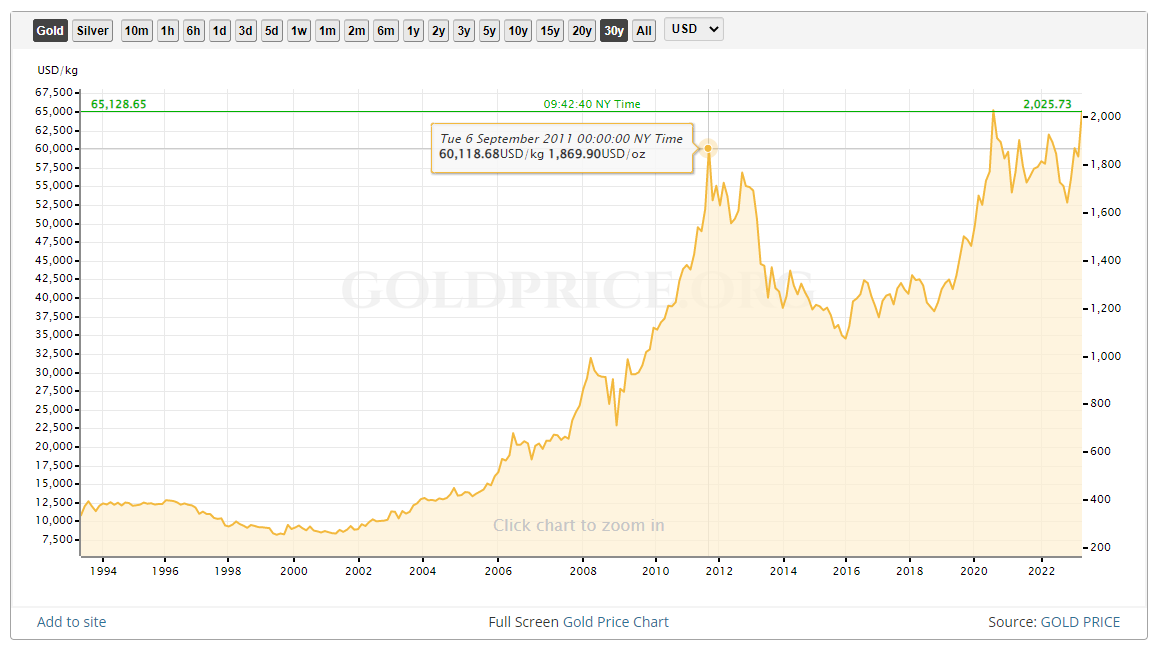Image resolution: width=1154 pixels, height=645 pixels.
Task: Click the 65,128.65 current price label
Action: pos(118,104)
